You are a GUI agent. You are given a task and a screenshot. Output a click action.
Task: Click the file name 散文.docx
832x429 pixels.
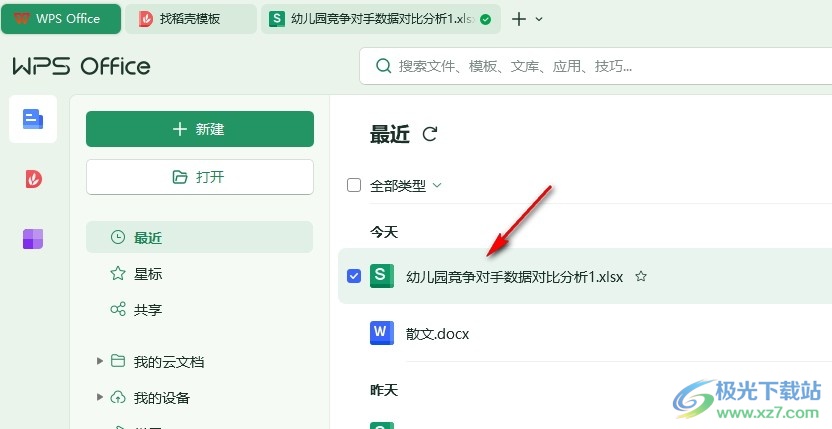coord(438,334)
